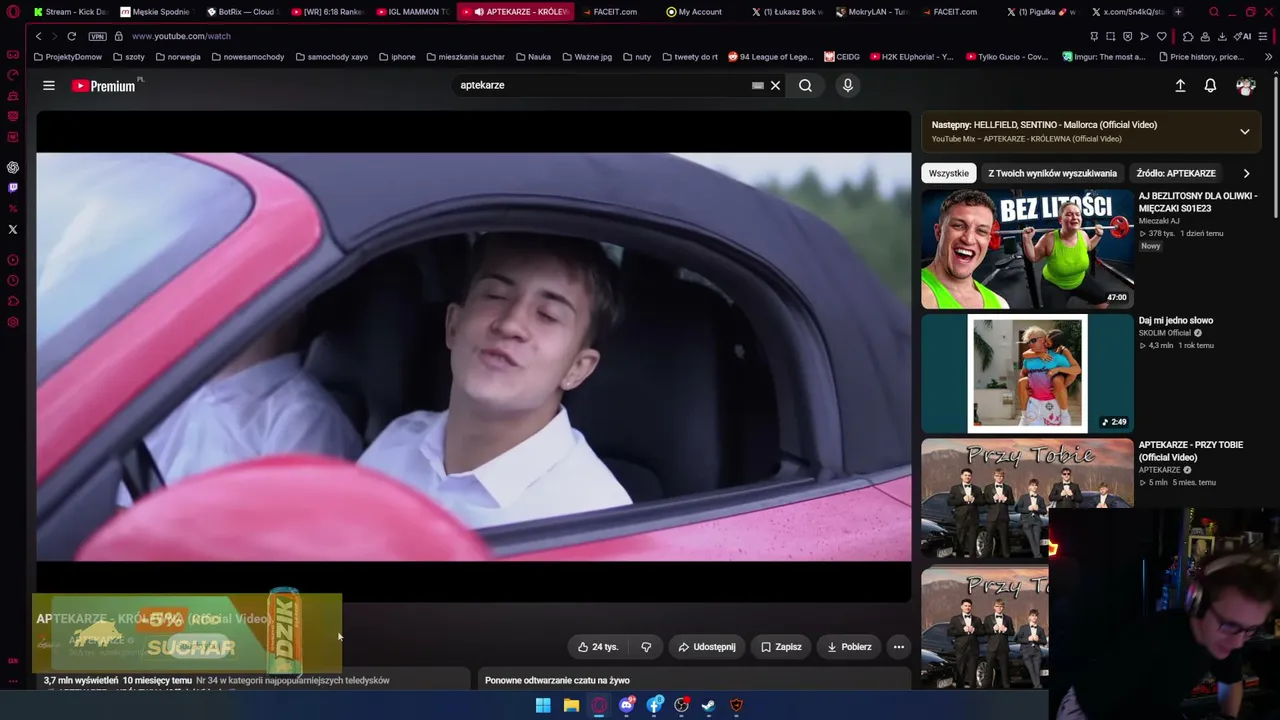
Task: Clear the search box with X
Action: coord(775,86)
